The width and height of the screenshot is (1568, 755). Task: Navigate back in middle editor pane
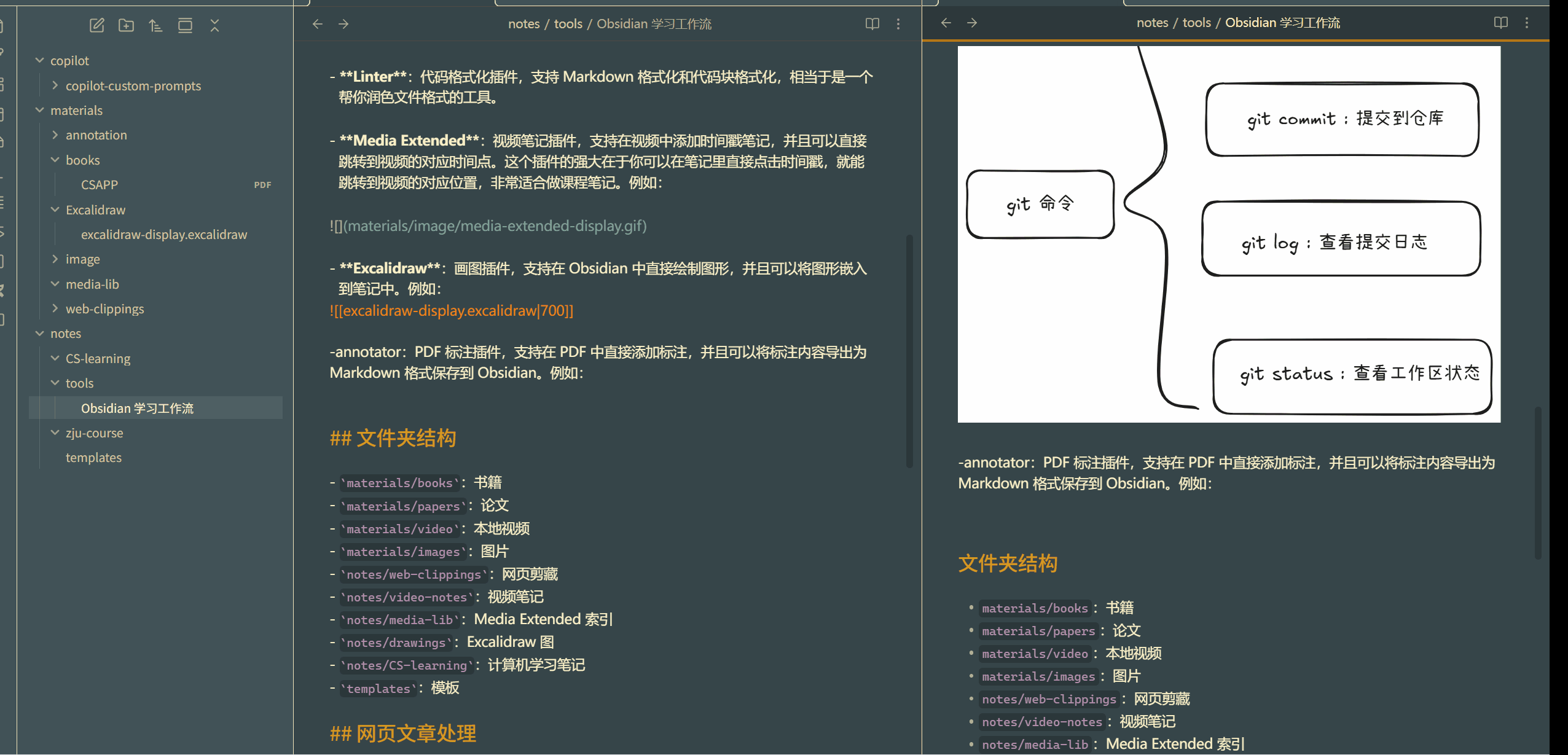click(318, 24)
